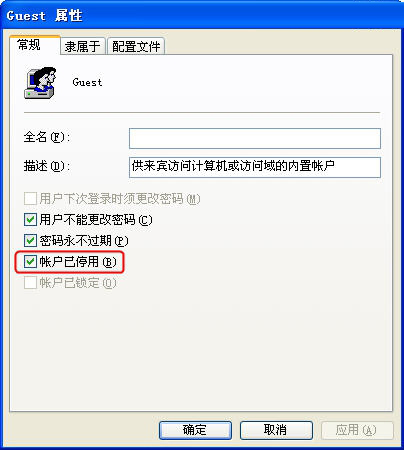Click the Guest 属性 title bar
404x450 pixels.
coord(202,15)
